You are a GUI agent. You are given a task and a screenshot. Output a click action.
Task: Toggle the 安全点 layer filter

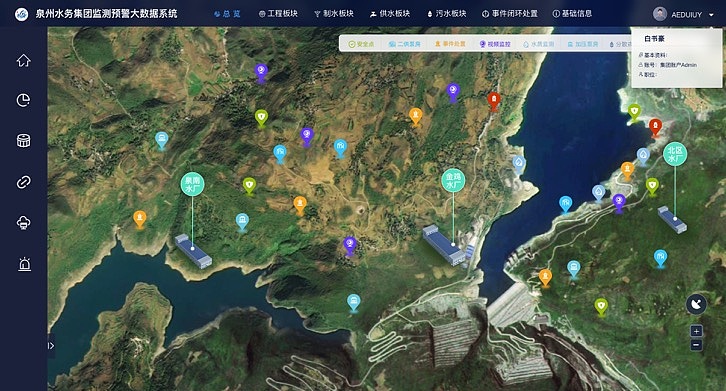361,44
